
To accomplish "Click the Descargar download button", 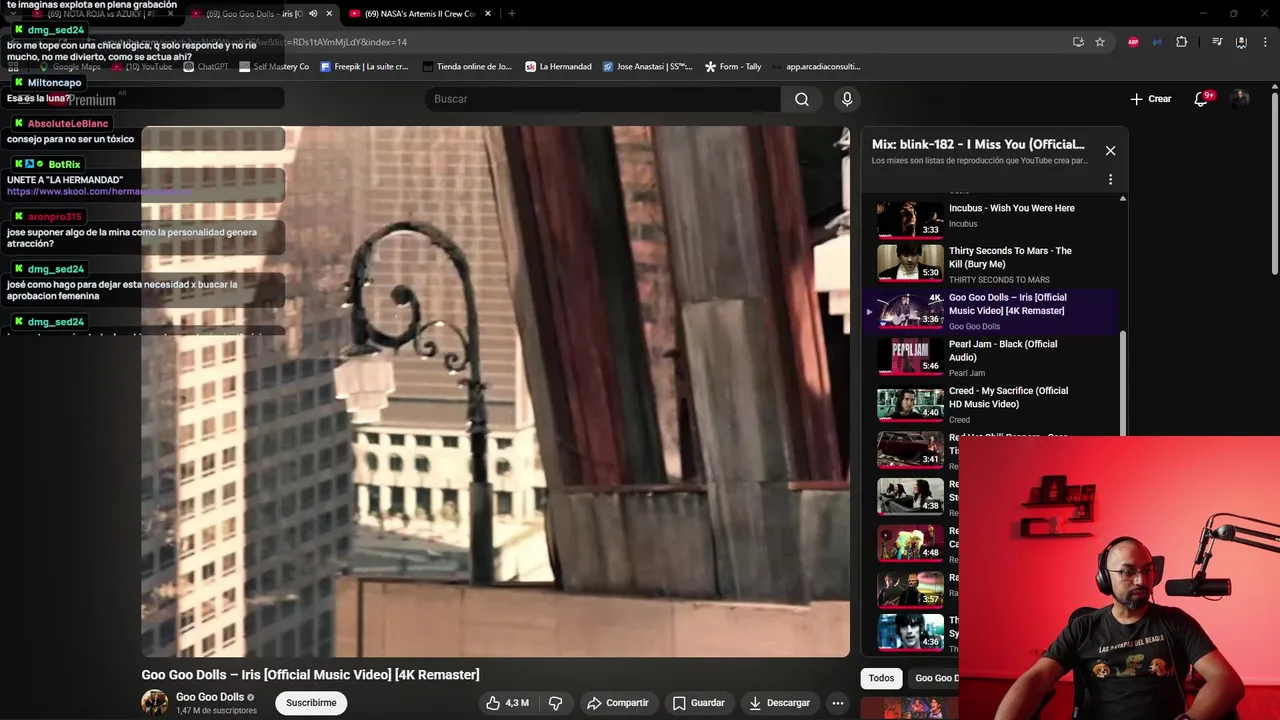I will 779,703.
